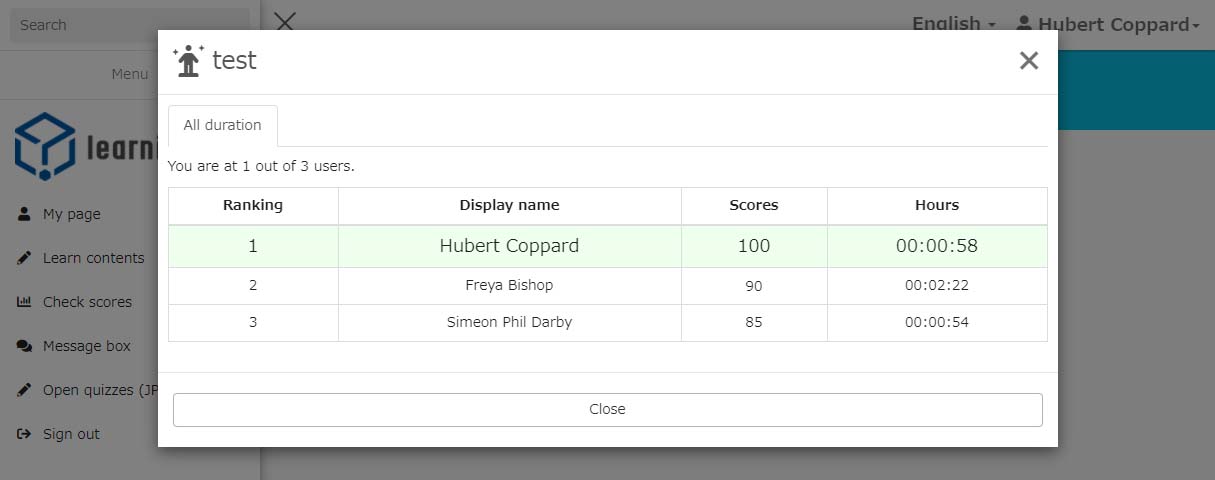Click the Learn contents pencil icon
This screenshot has width=1215, height=480.
(x=24, y=258)
